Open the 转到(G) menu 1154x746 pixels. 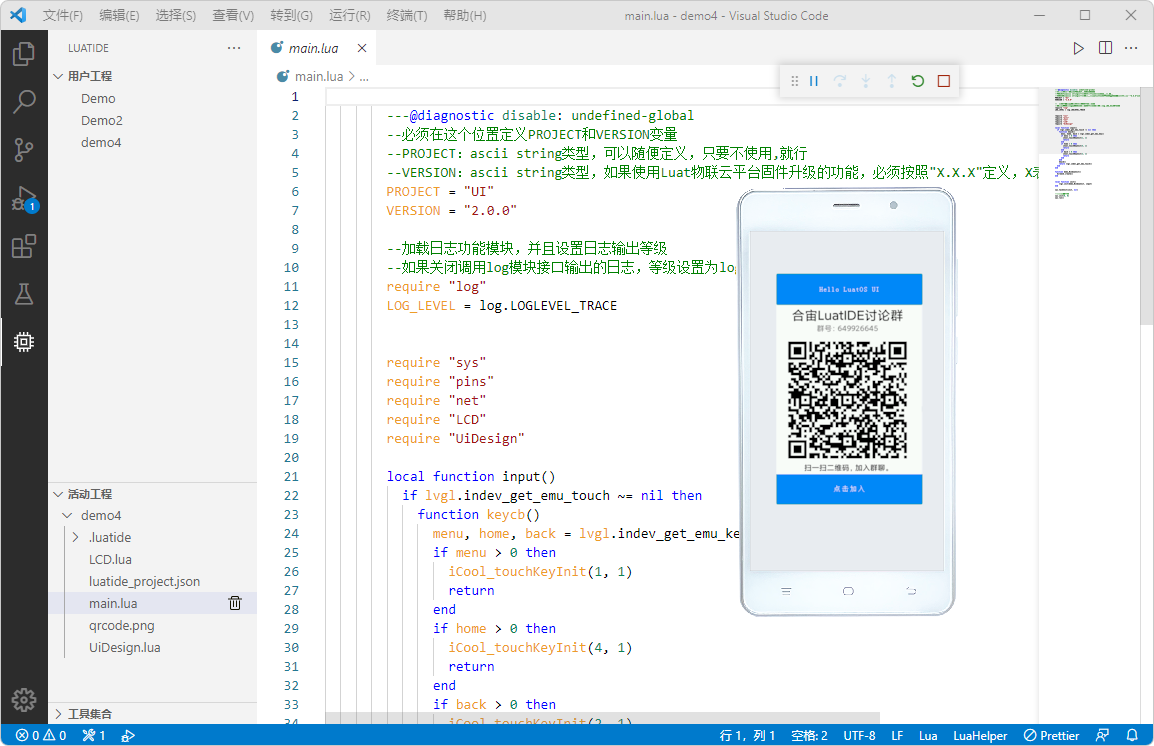(291, 15)
